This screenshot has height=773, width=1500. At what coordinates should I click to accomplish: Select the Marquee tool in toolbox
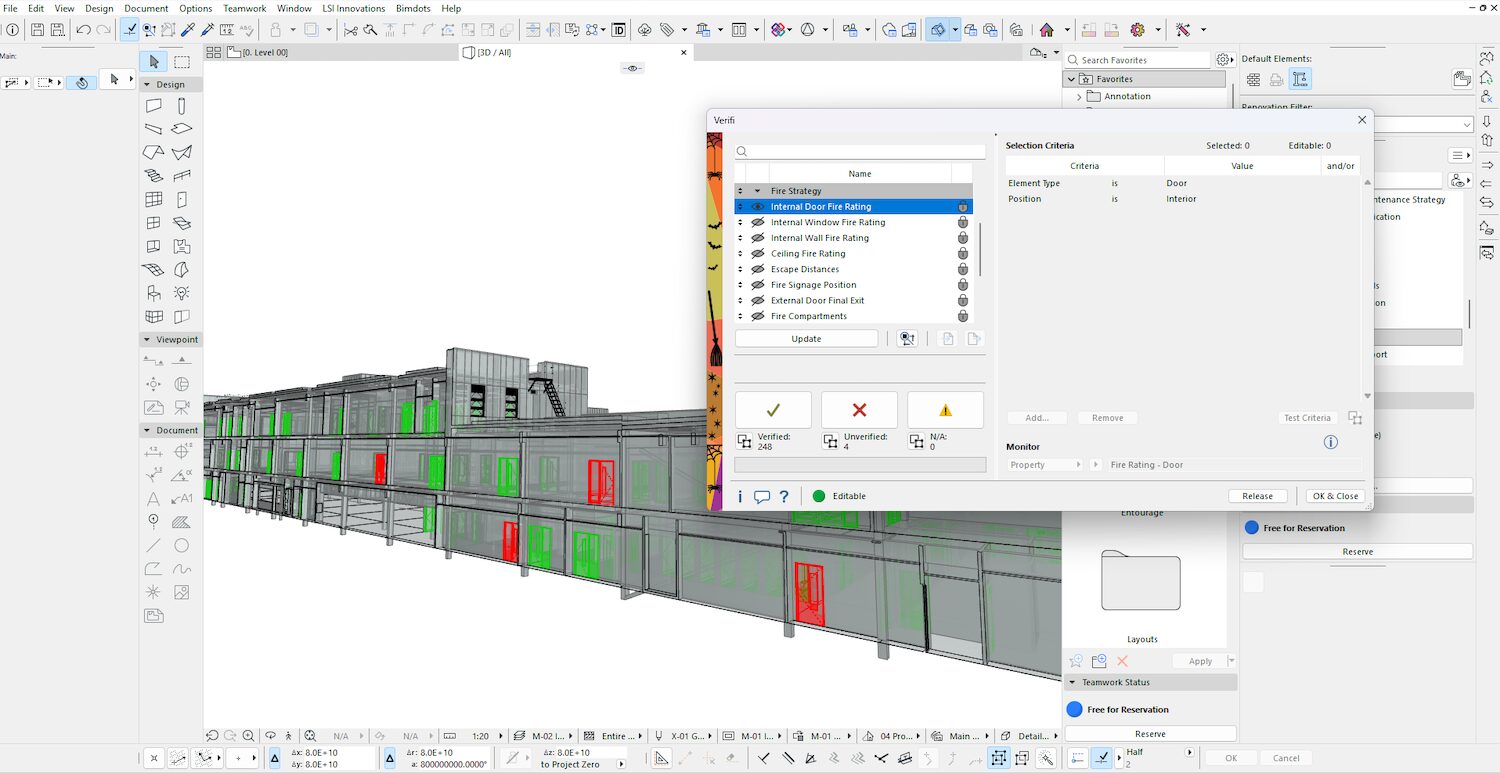[x=181, y=62]
